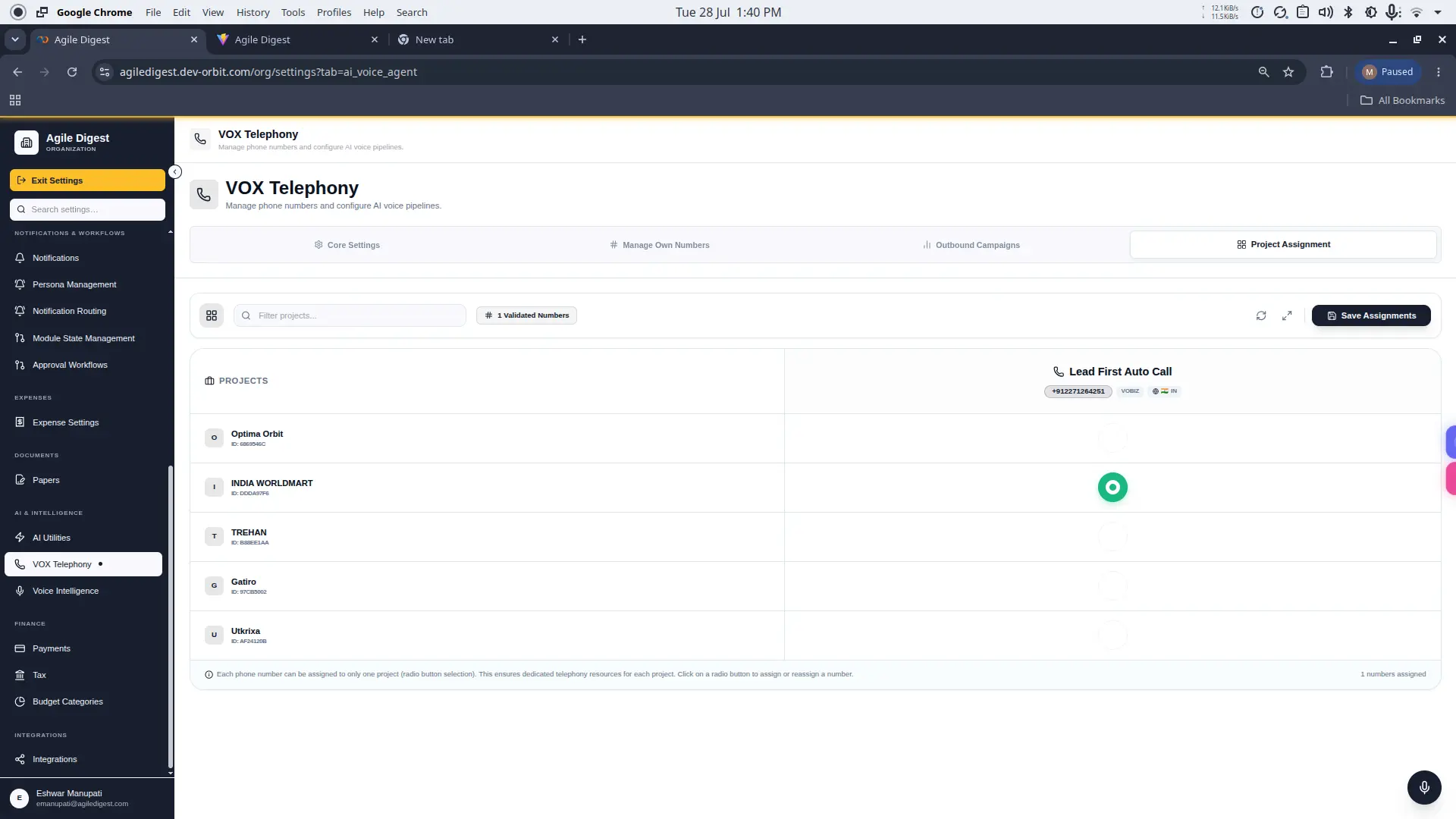Click the system microphone tray icon
1456x819 pixels.
pyautogui.click(x=1393, y=12)
